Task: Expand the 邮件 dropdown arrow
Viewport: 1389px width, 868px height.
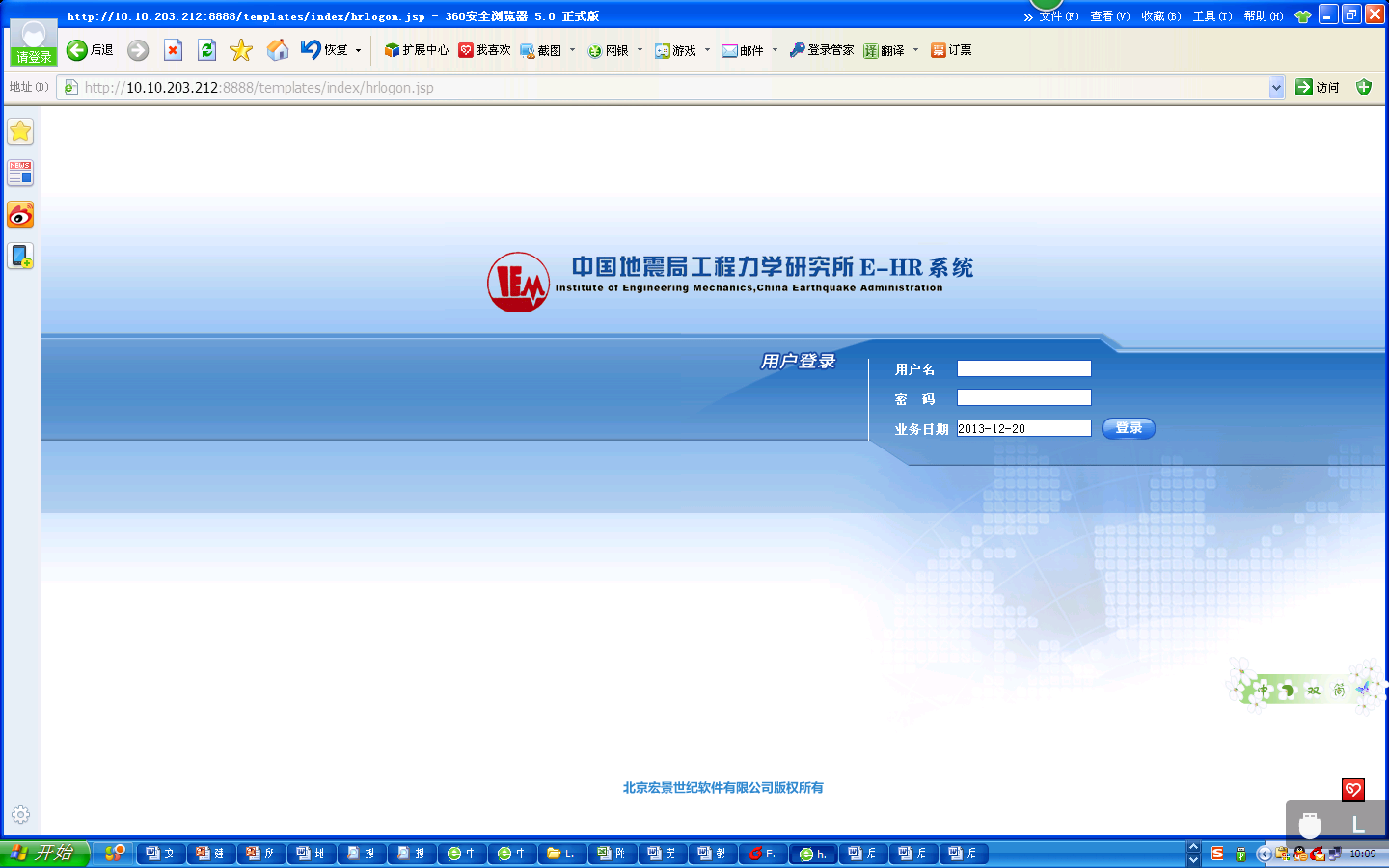Action: pos(776,50)
